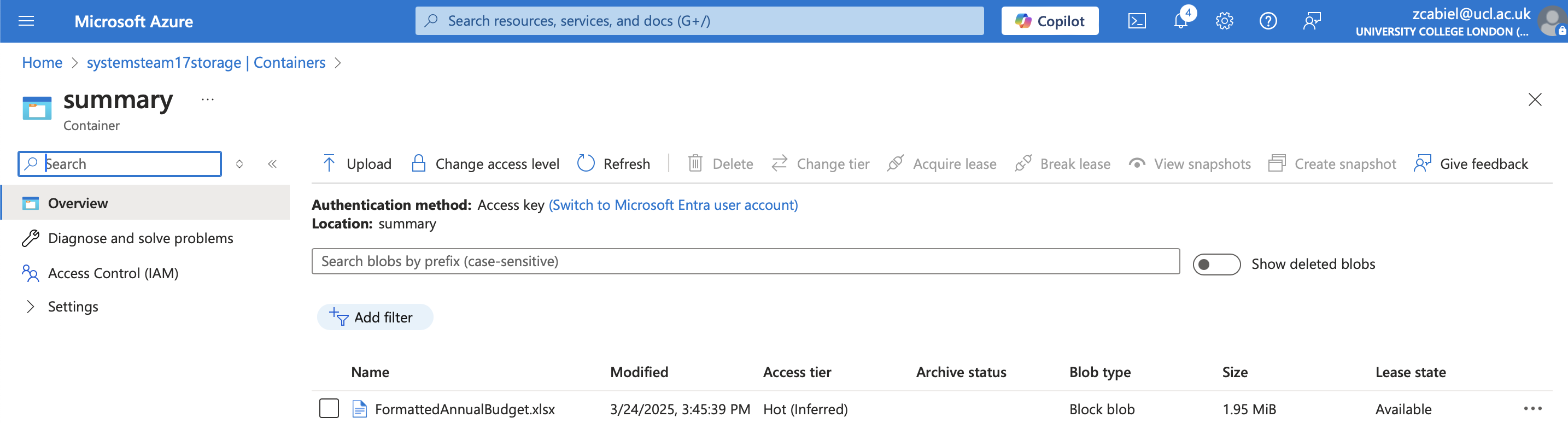
Task: Open the notifications bell
Action: 1180,21
